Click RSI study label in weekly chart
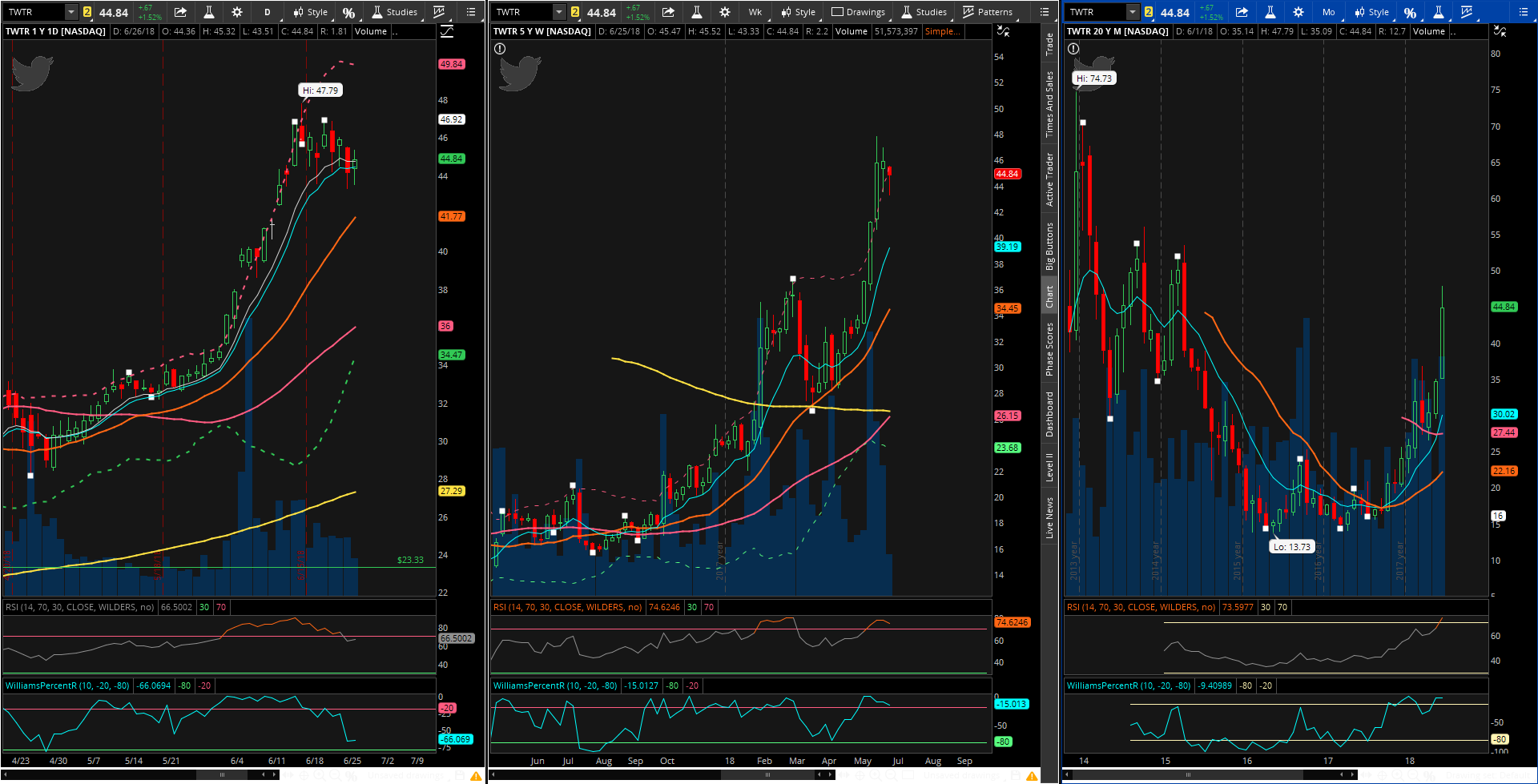Viewport: 1538px width, 784px height. pos(568,607)
